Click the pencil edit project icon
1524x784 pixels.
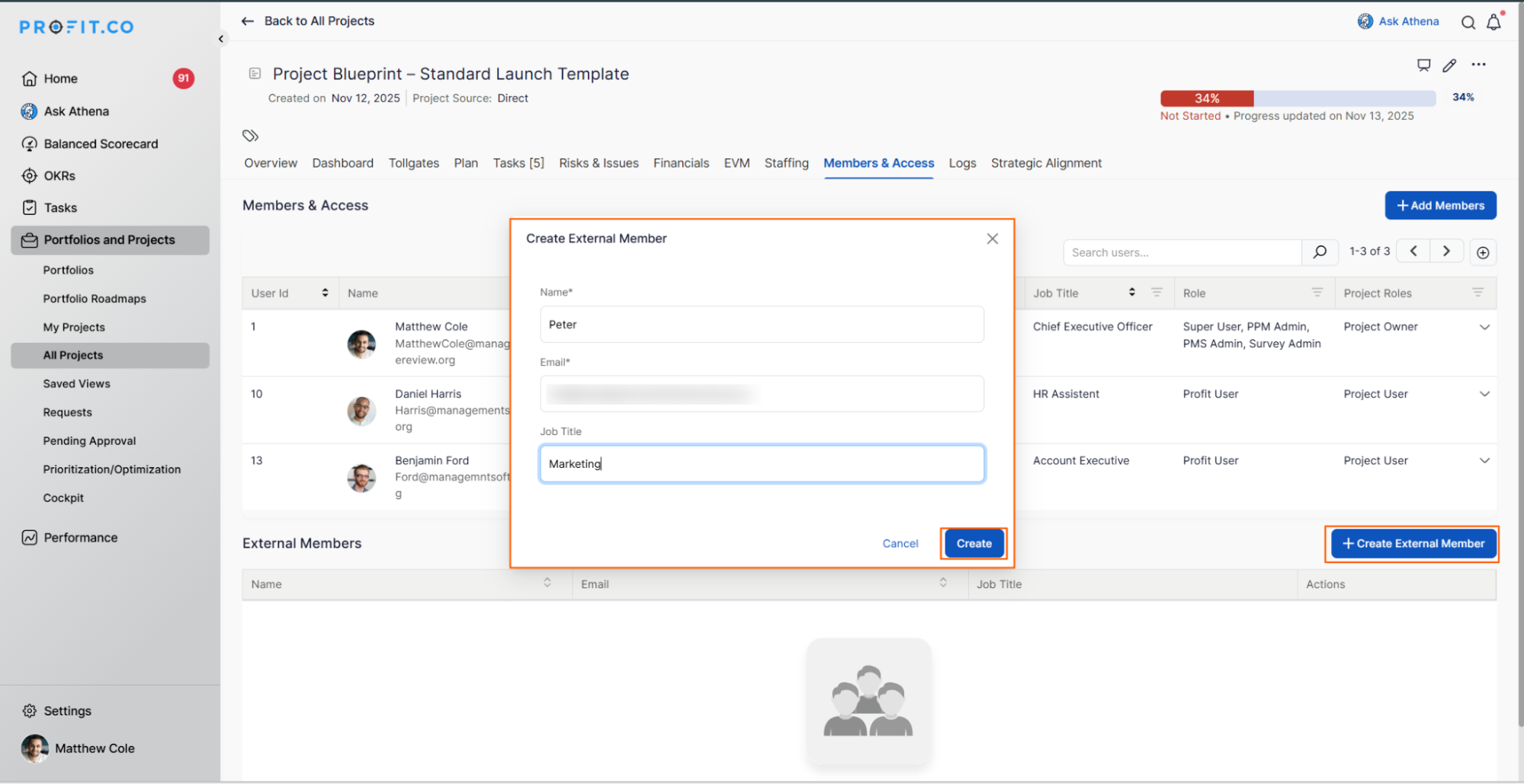click(x=1449, y=66)
